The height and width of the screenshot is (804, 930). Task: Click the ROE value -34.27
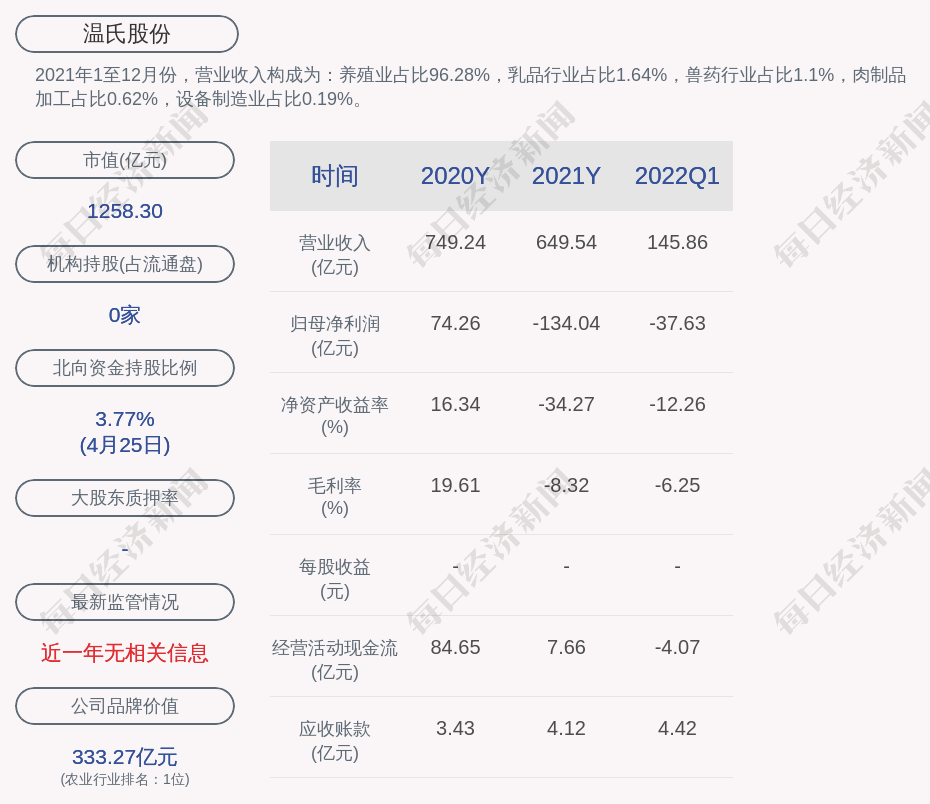566,404
